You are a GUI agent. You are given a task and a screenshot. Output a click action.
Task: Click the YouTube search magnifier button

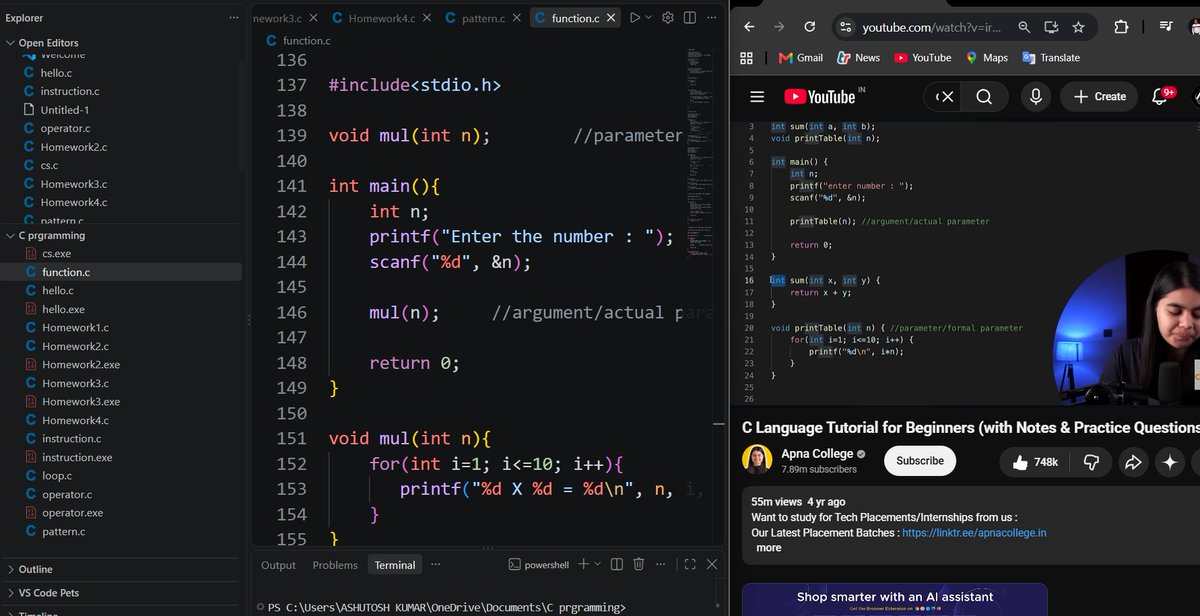tap(984, 97)
